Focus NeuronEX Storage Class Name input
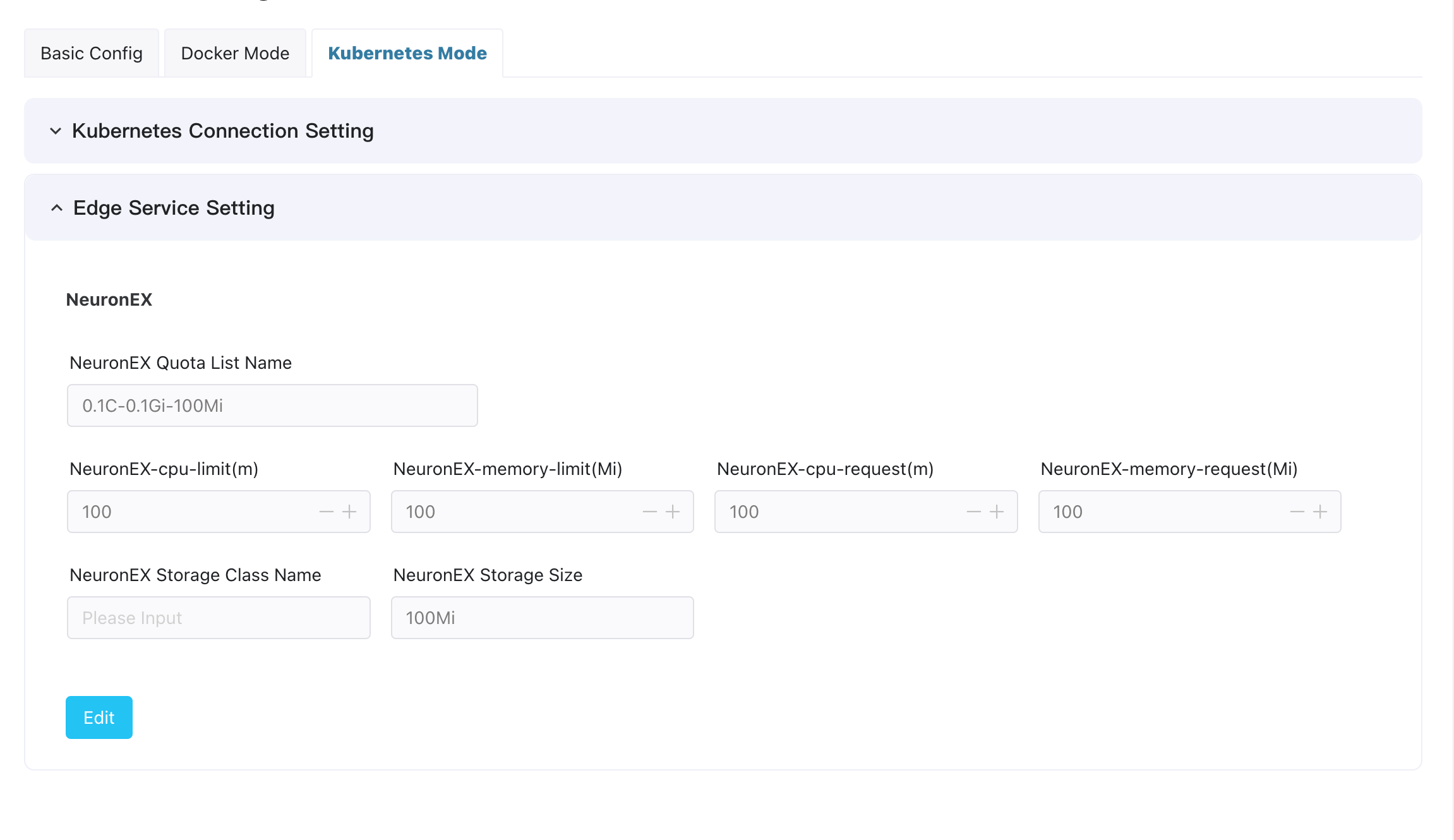The height and width of the screenshot is (840, 1454). tap(219, 618)
